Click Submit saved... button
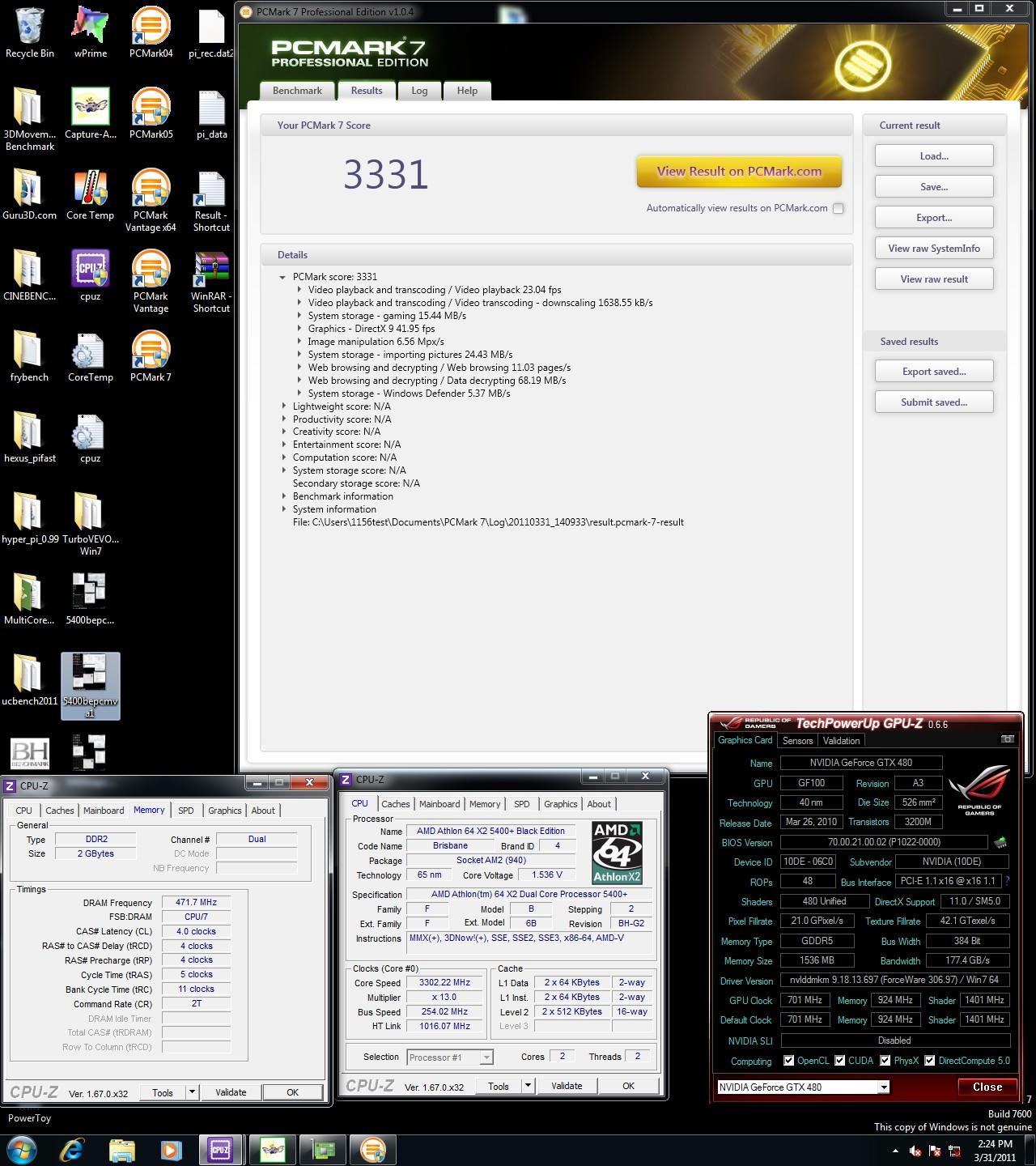Viewport: 1036px width, 1166px height. (934, 402)
